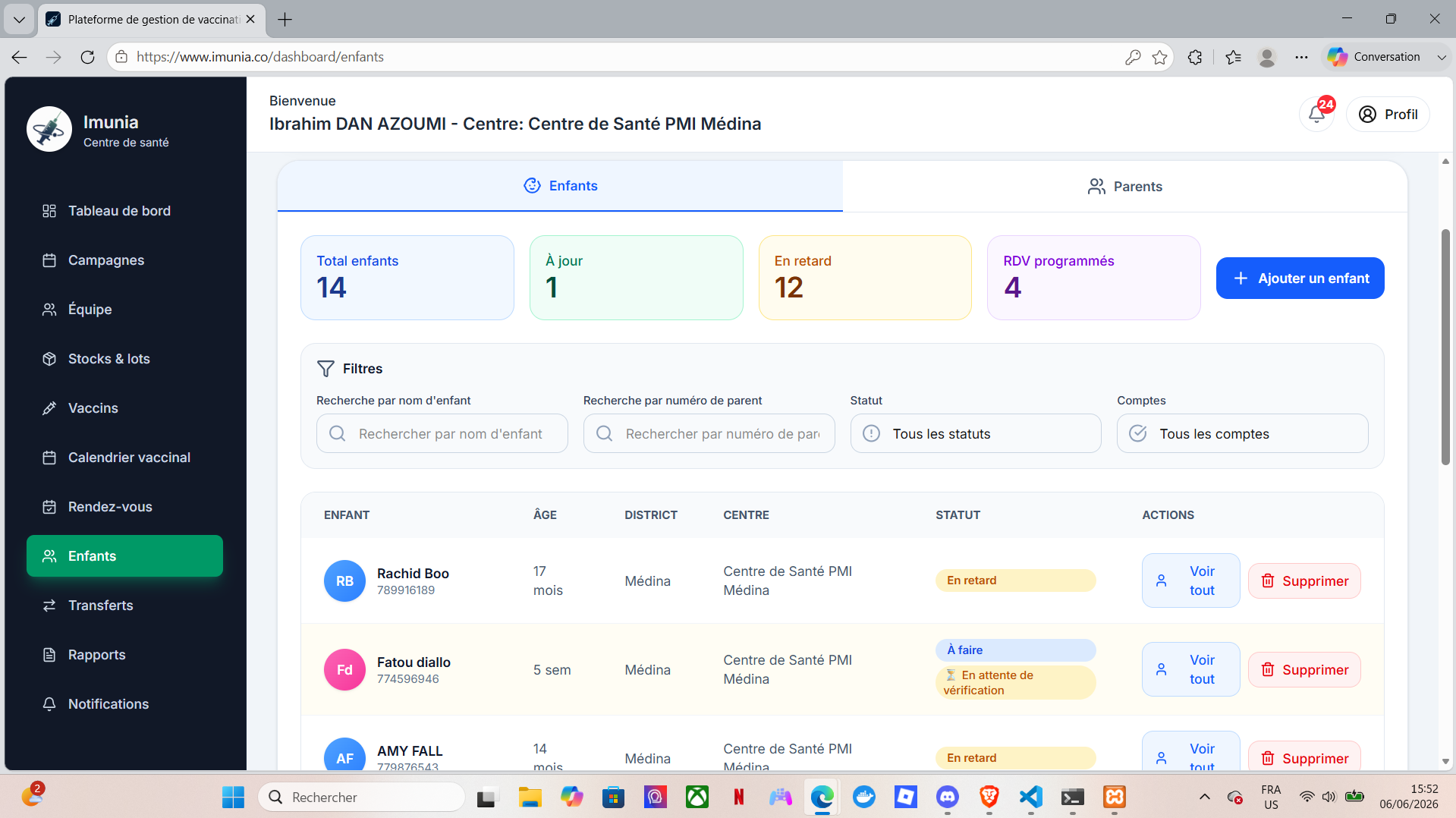The height and width of the screenshot is (818, 1456).
Task: Open Notifications in sidebar
Action: (124, 704)
